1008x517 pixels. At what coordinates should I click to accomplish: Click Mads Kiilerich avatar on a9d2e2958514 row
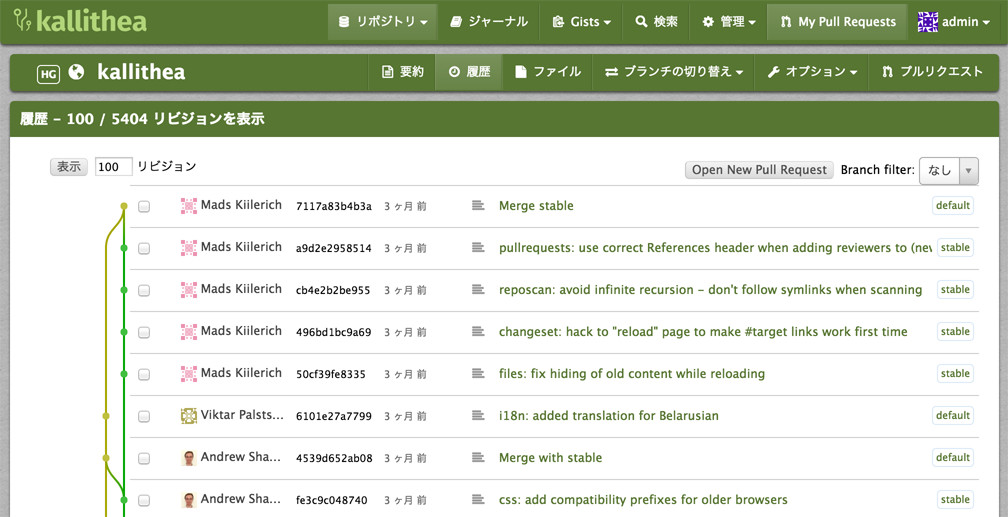pos(189,248)
